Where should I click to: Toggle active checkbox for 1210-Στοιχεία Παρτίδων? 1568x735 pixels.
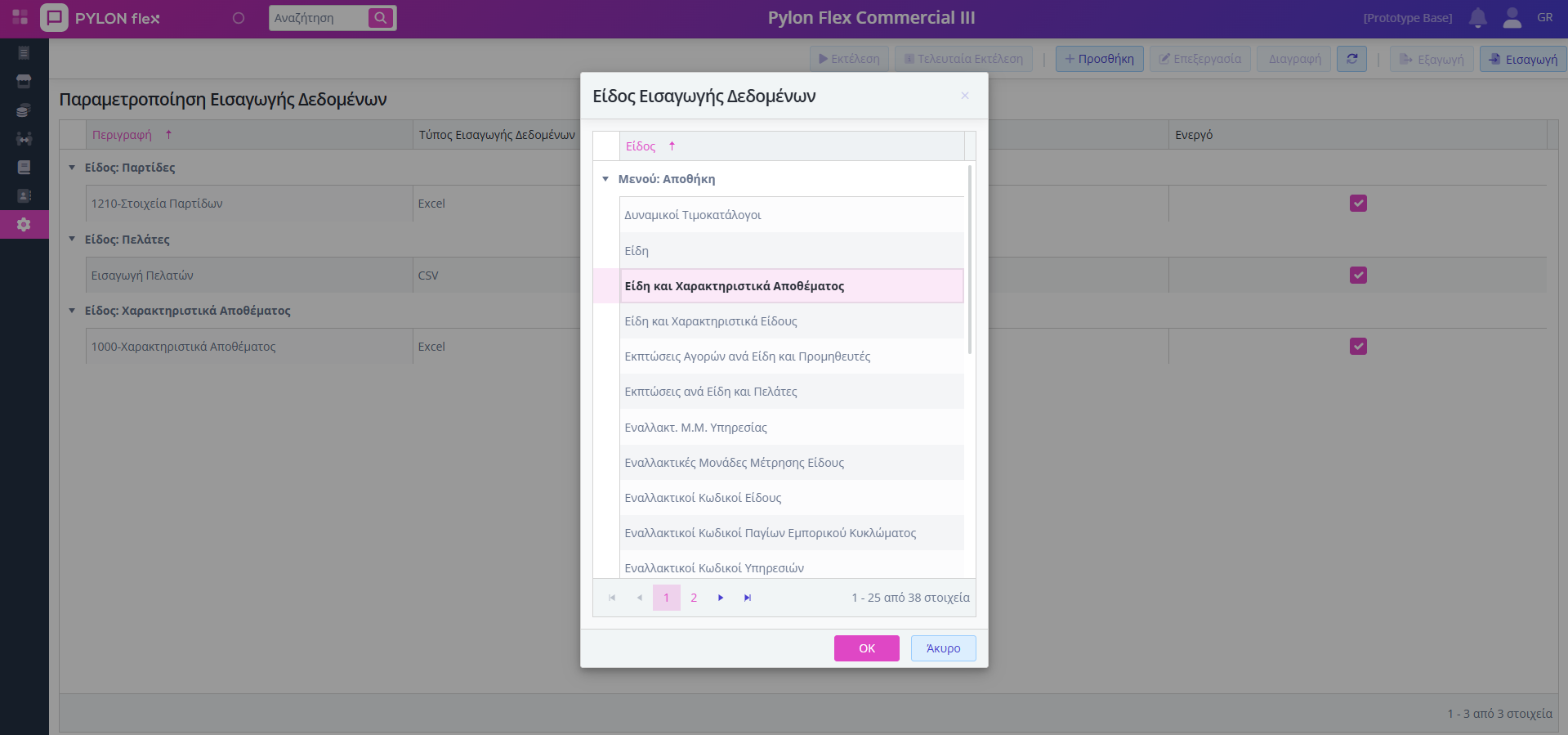coord(1358,204)
